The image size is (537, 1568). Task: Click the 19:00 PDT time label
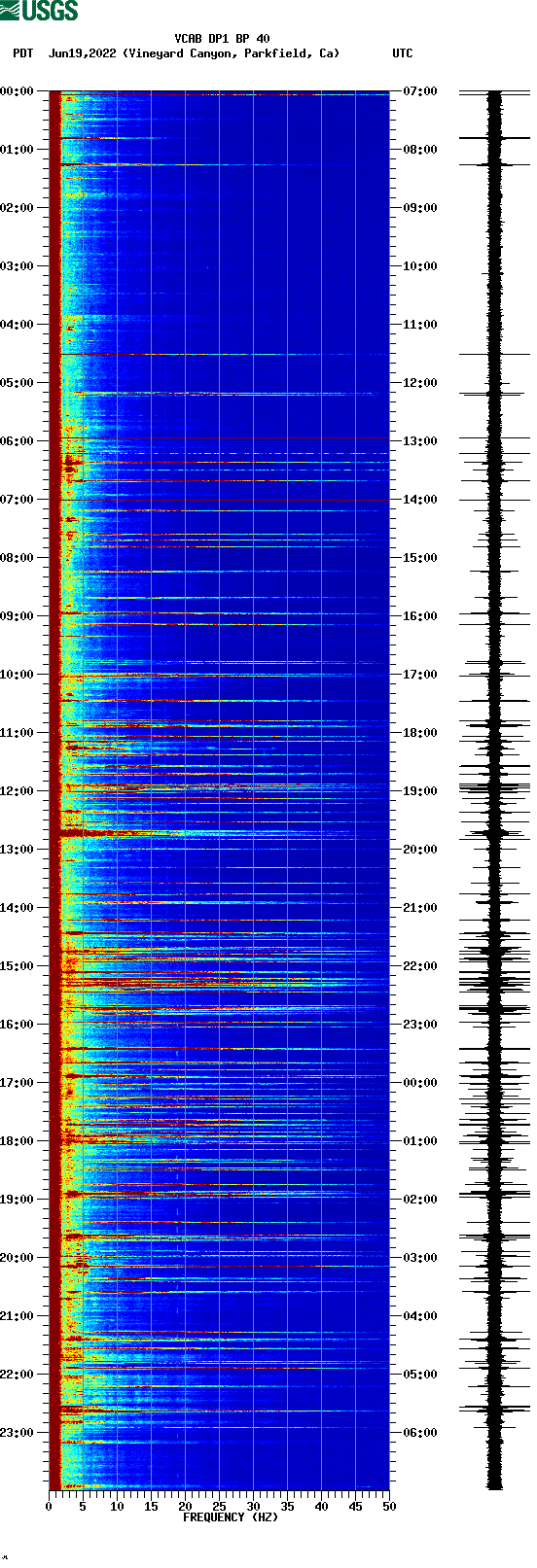(x=18, y=1200)
